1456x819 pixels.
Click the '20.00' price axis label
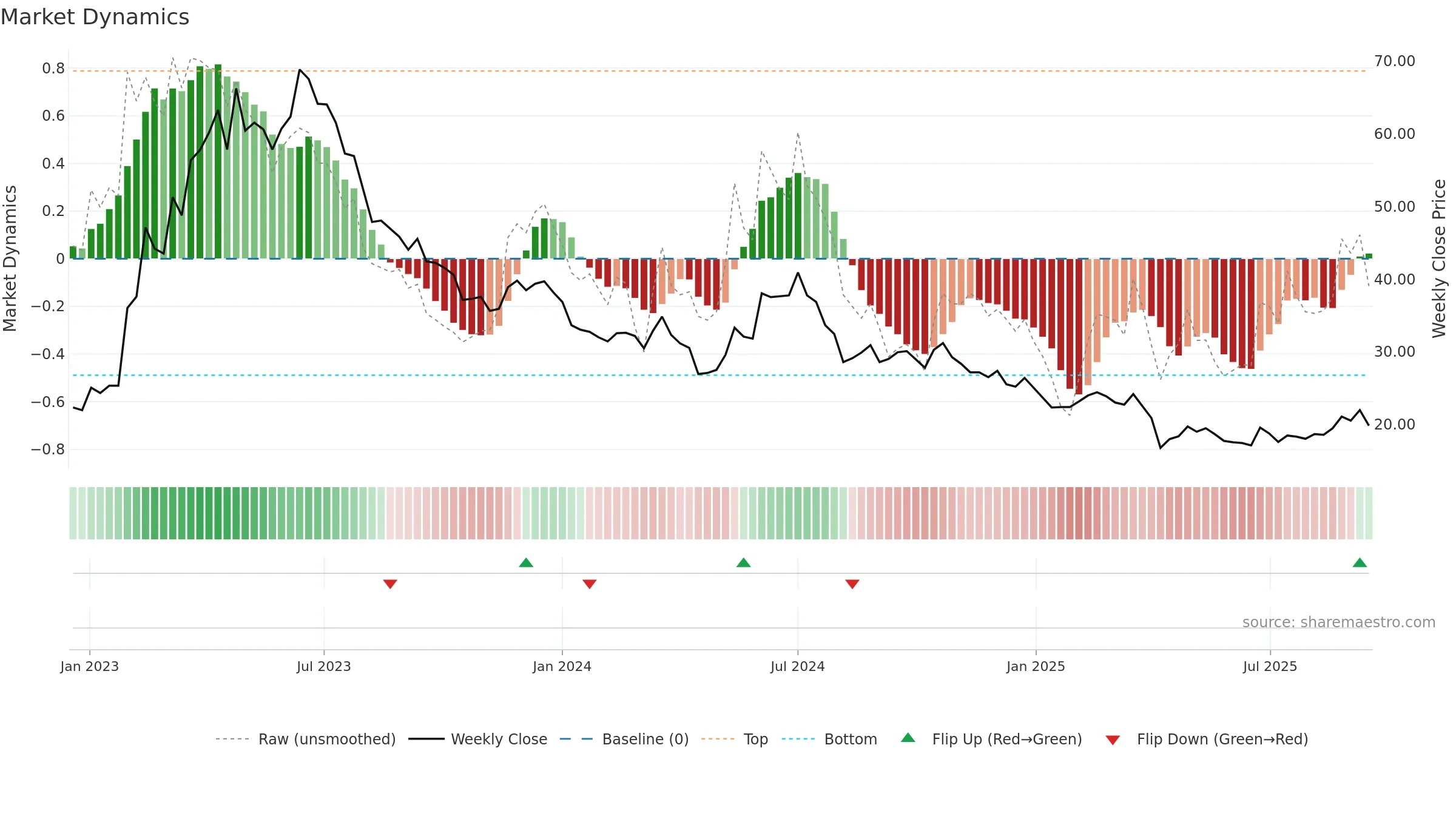click(x=1395, y=425)
